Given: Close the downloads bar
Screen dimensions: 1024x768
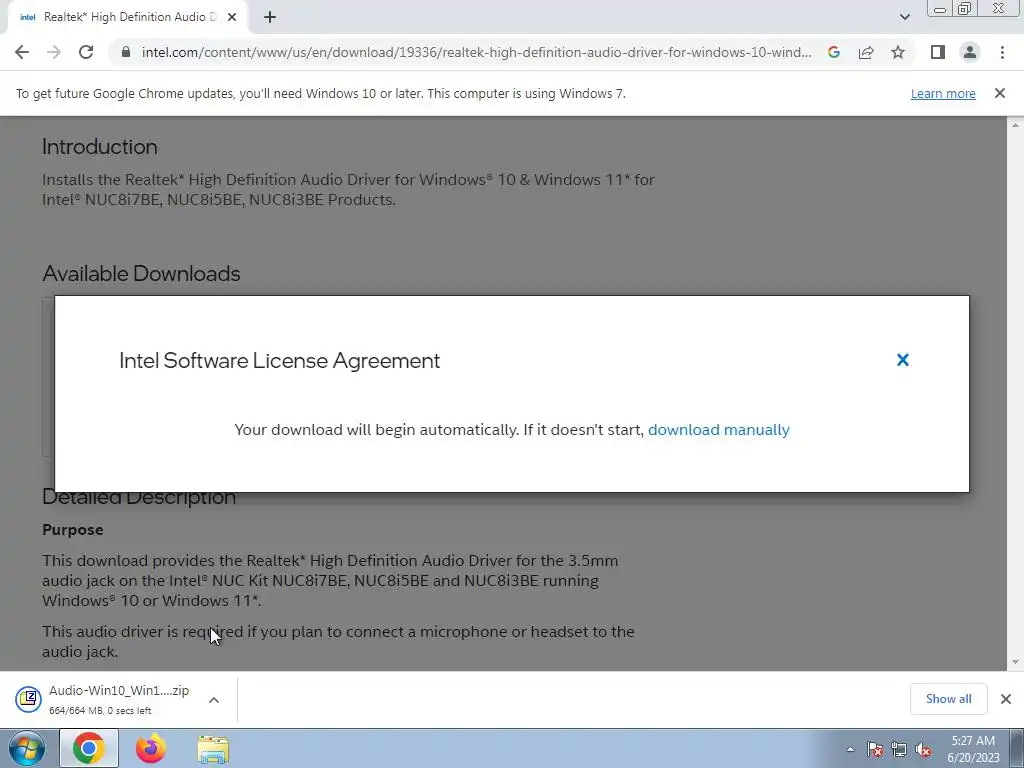Looking at the screenshot, I should [1006, 699].
